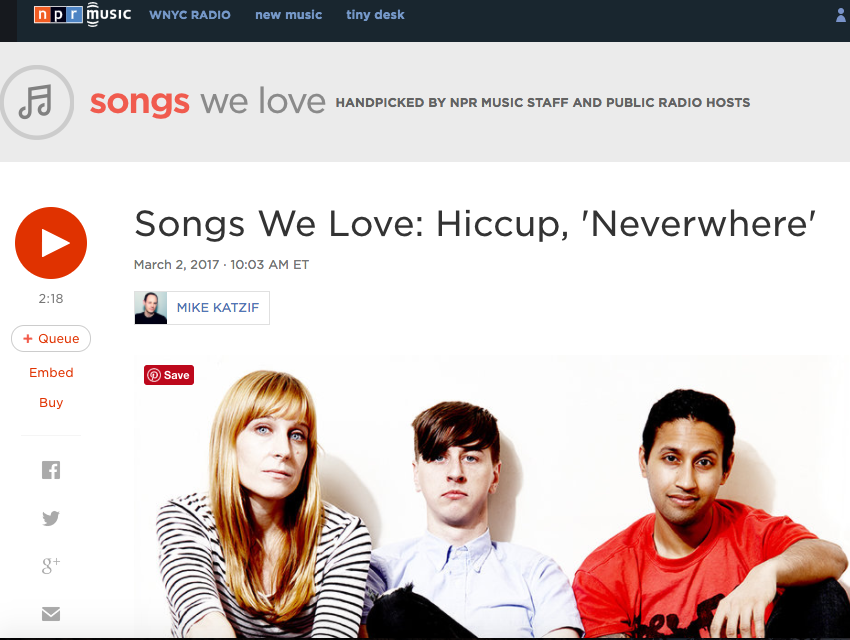850x640 pixels.
Task: Play the Neverwhere audio track
Action: pyautogui.click(x=51, y=243)
